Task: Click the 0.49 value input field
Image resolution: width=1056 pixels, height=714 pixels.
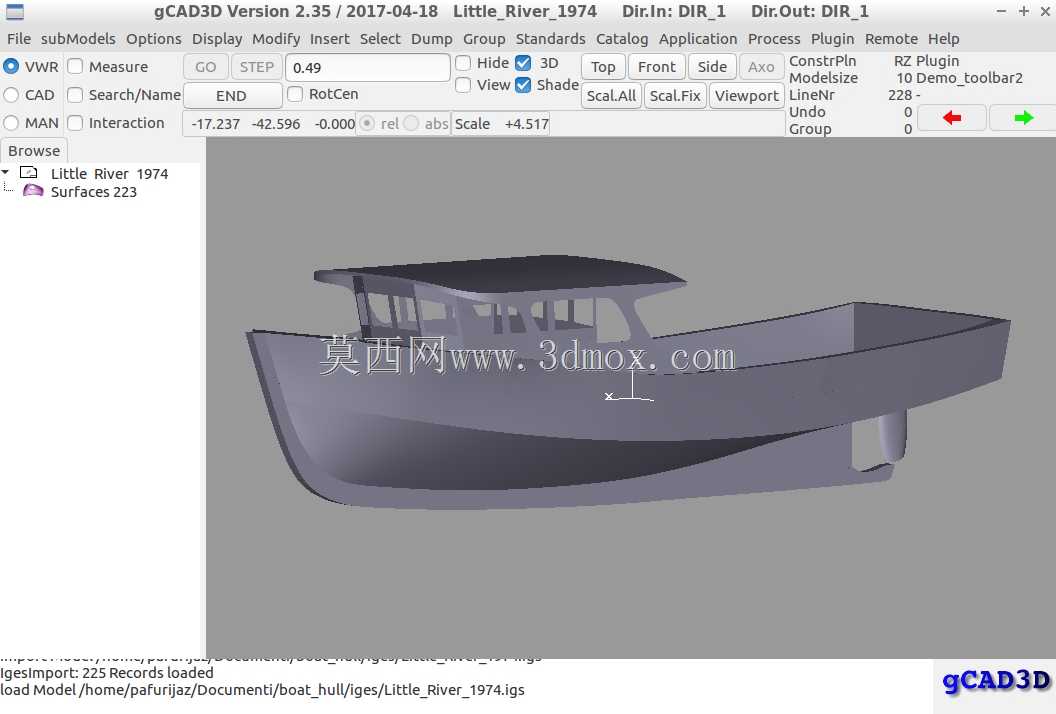Action: click(368, 67)
